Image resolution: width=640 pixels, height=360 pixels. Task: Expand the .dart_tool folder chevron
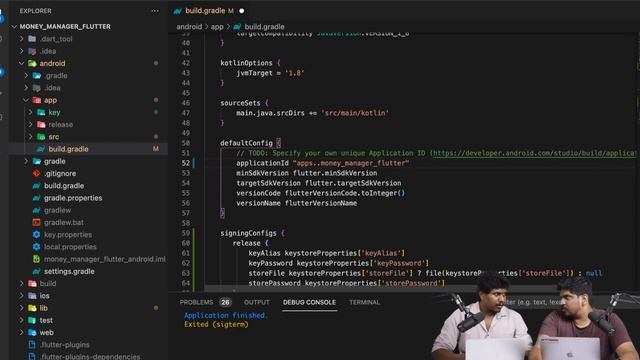22,39
